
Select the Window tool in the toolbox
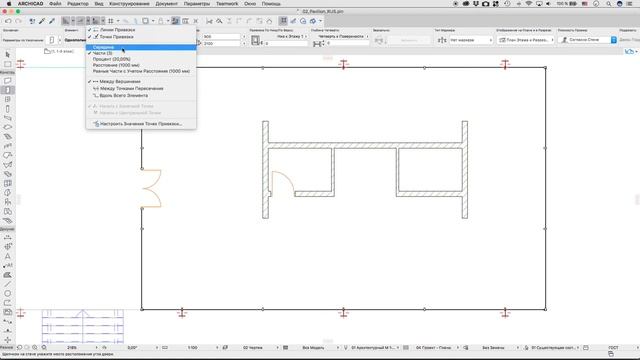click(x=7, y=99)
